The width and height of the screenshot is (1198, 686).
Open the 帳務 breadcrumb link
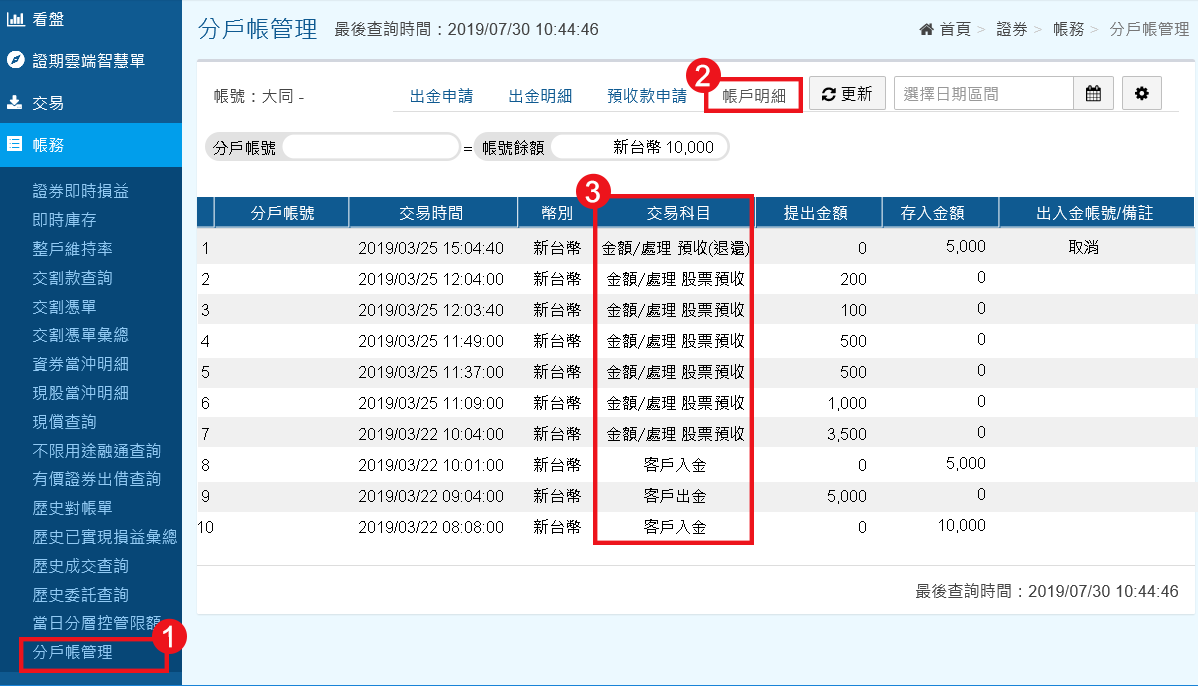[1069, 29]
